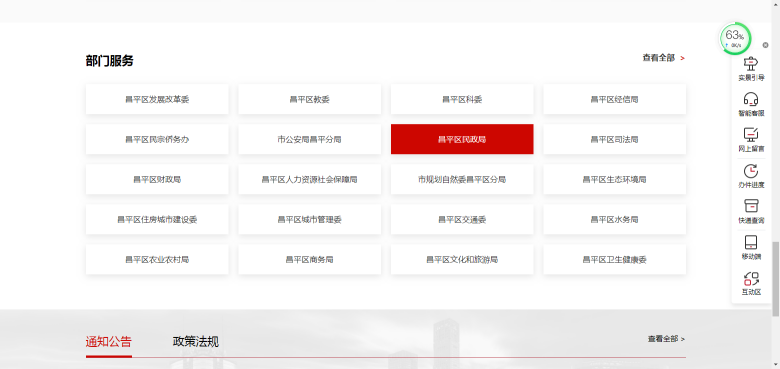Open 昌平区司法局 department
This screenshot has height=369, width=780.
tap(614, 139)
